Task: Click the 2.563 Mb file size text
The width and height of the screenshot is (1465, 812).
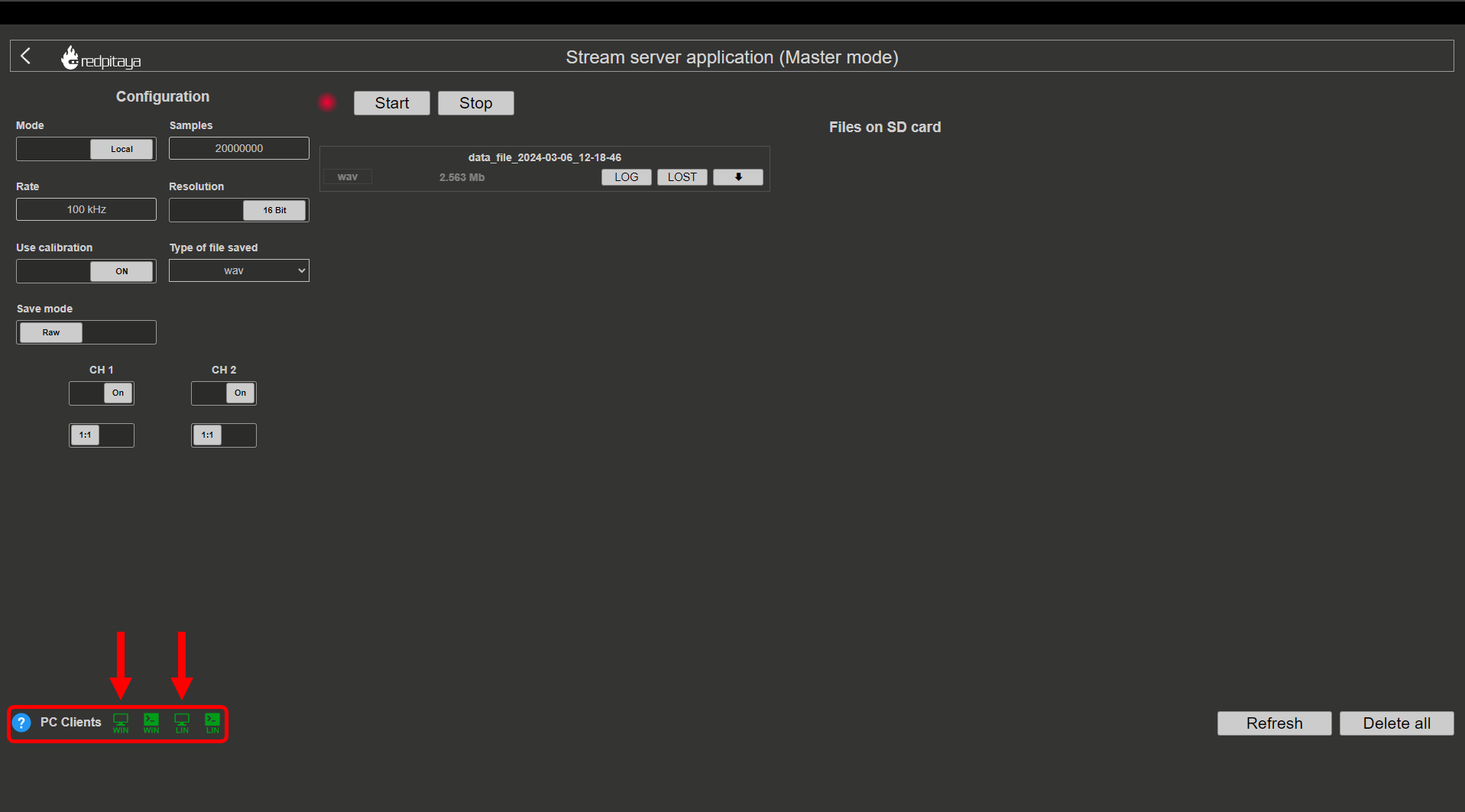Action: point(462,177)
